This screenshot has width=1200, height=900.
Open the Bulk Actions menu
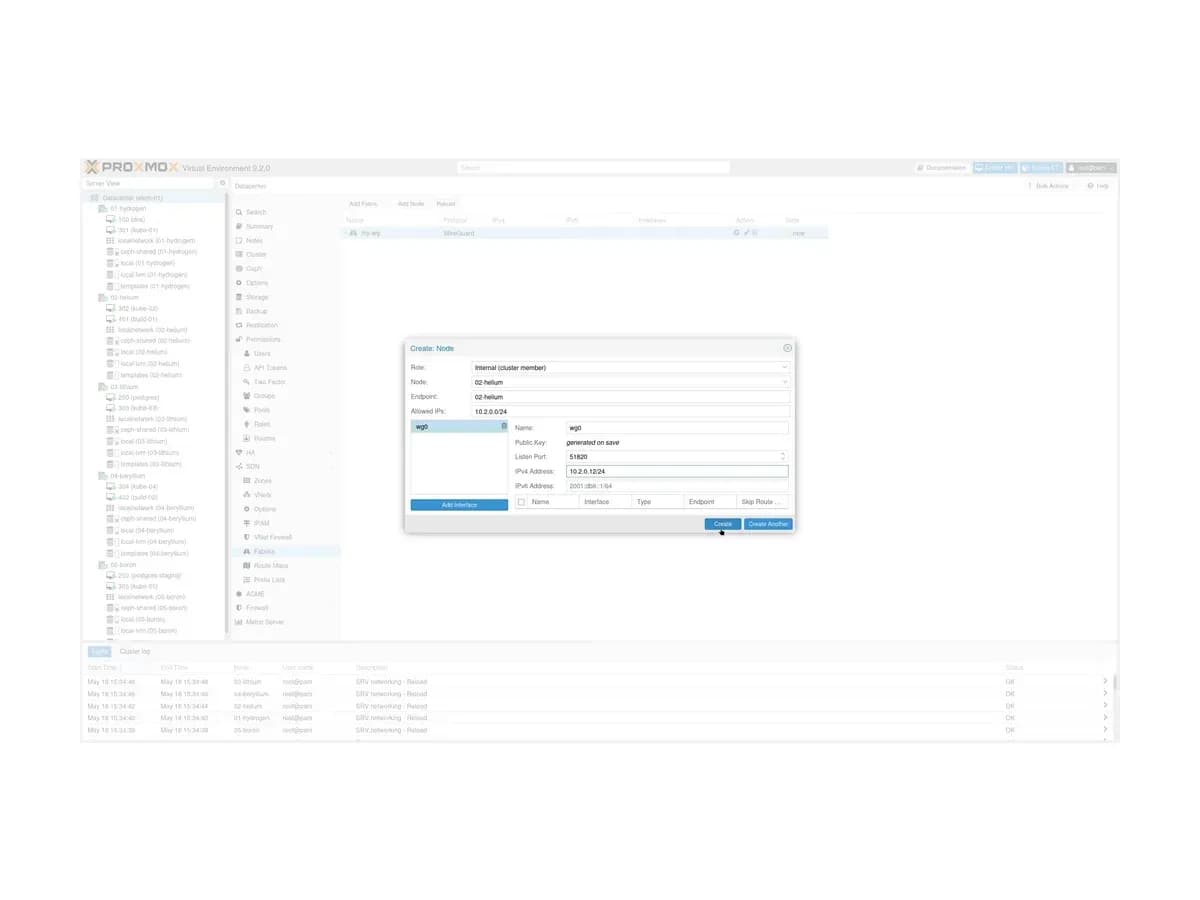(1049, 186)
